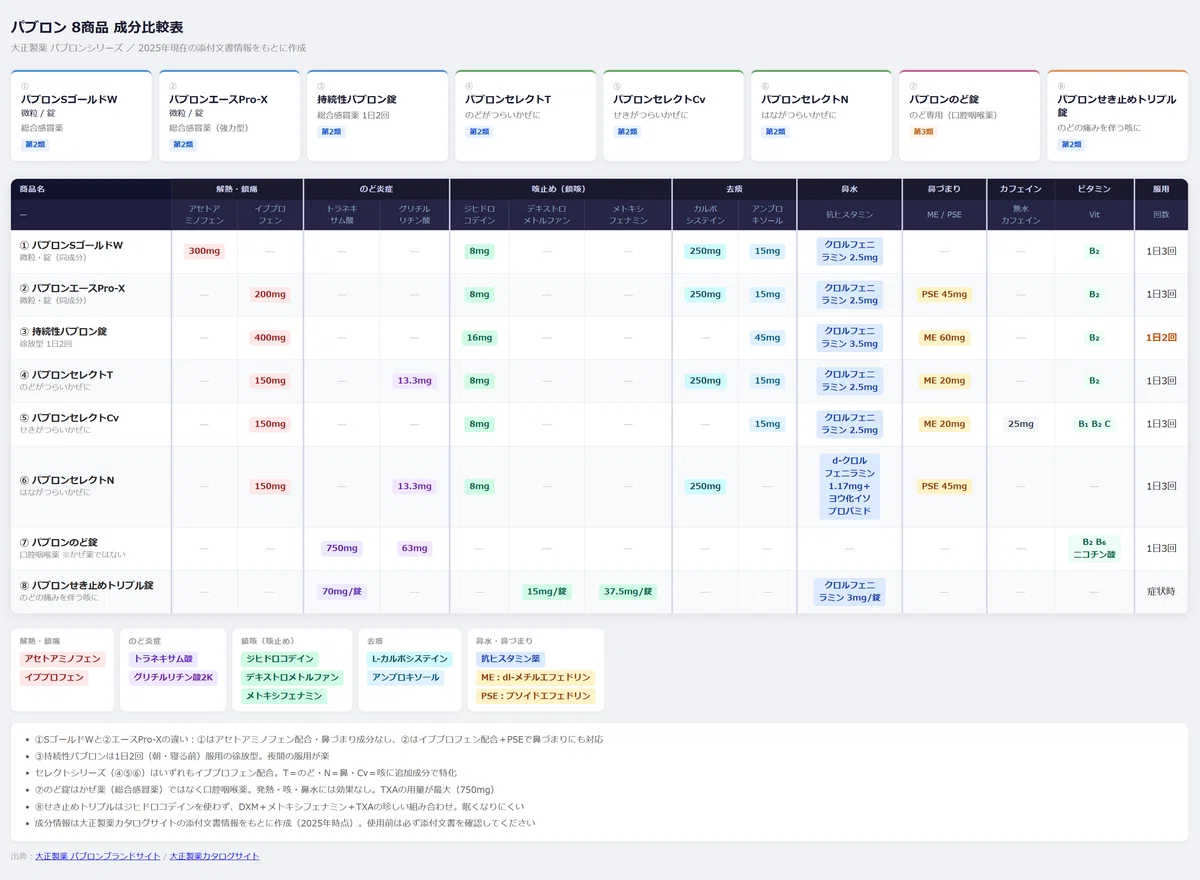Click the 解熱・鎮痛 group header

coord(237,189)
